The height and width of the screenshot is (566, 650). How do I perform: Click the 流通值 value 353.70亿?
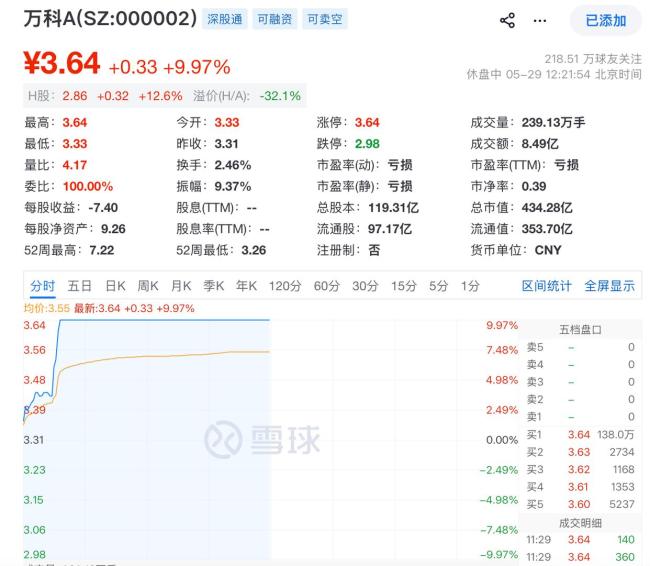547,229
